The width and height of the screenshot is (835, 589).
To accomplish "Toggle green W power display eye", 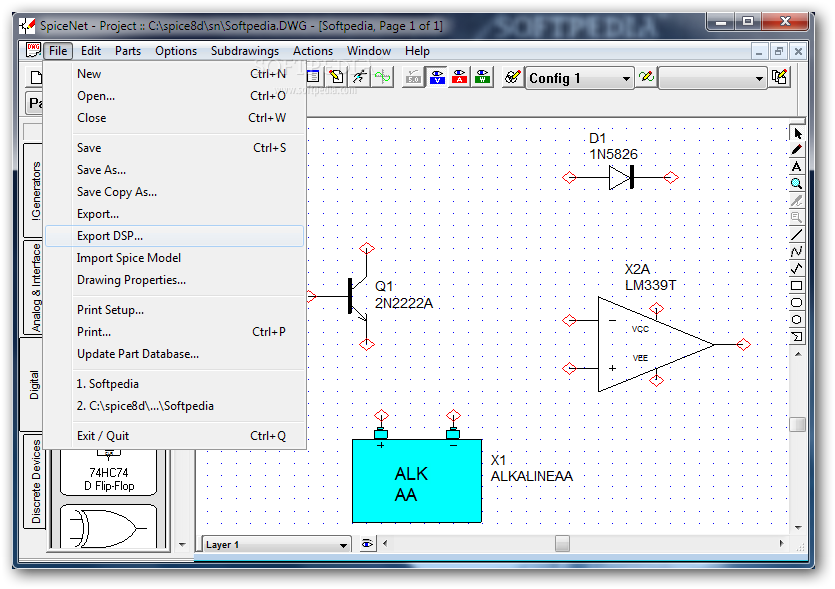I will coord(482,77).
